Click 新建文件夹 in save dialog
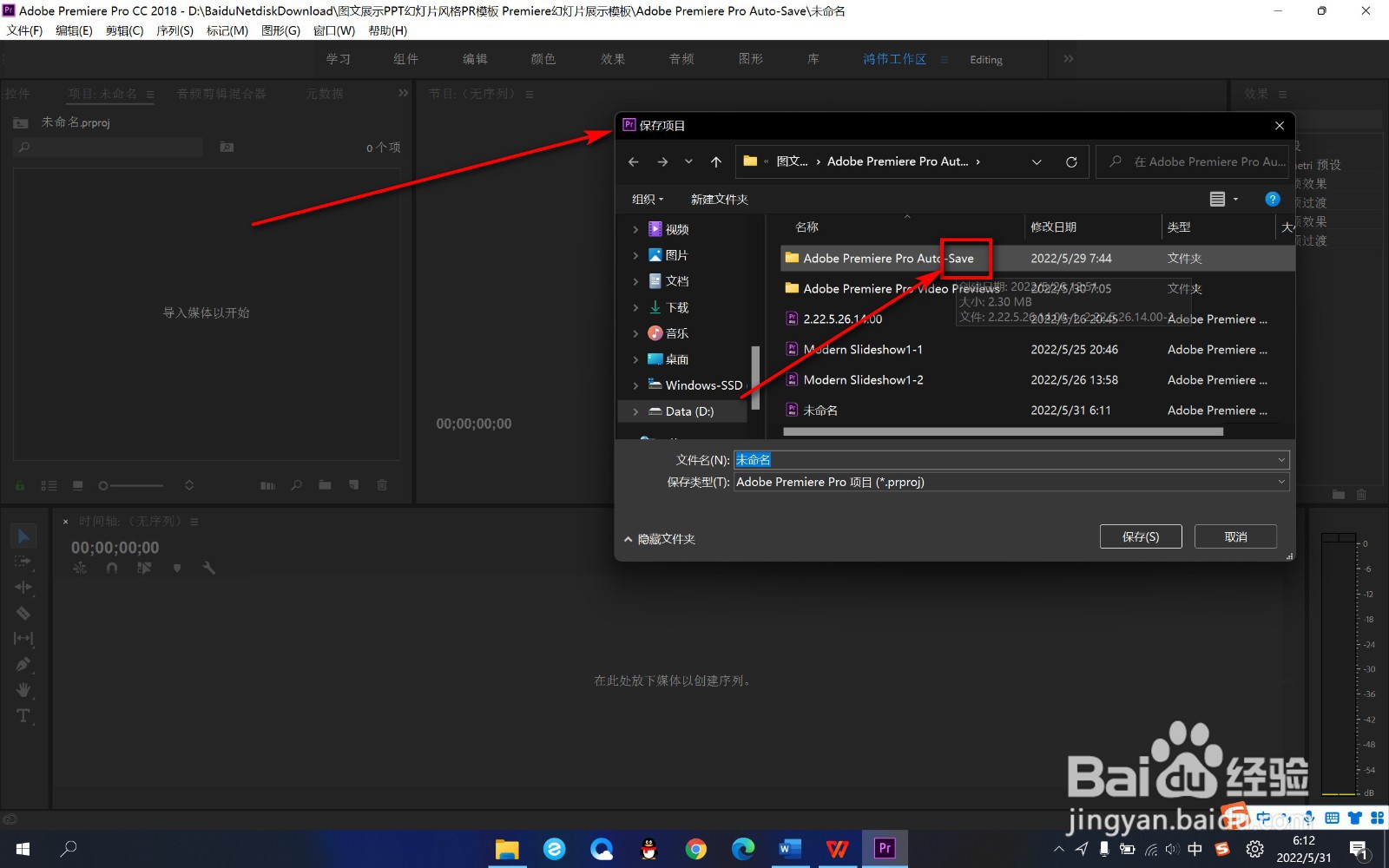 [719, 199]
